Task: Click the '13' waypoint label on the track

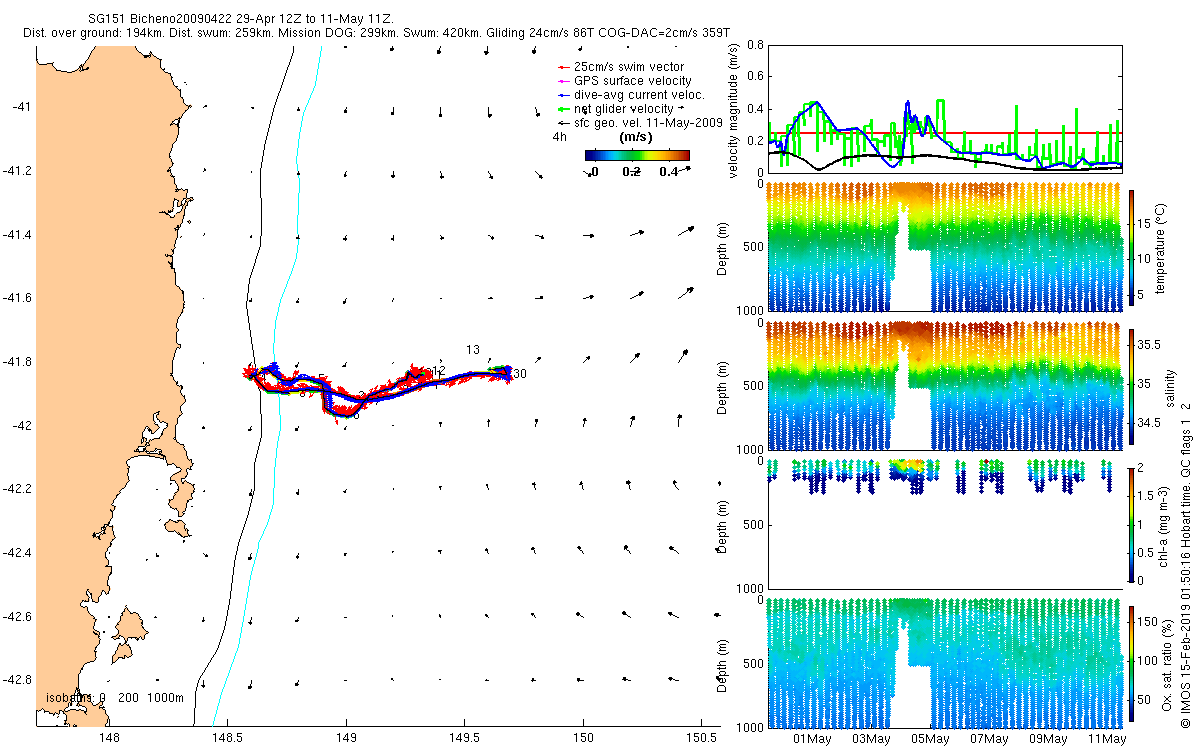Action: pos(473,349)
